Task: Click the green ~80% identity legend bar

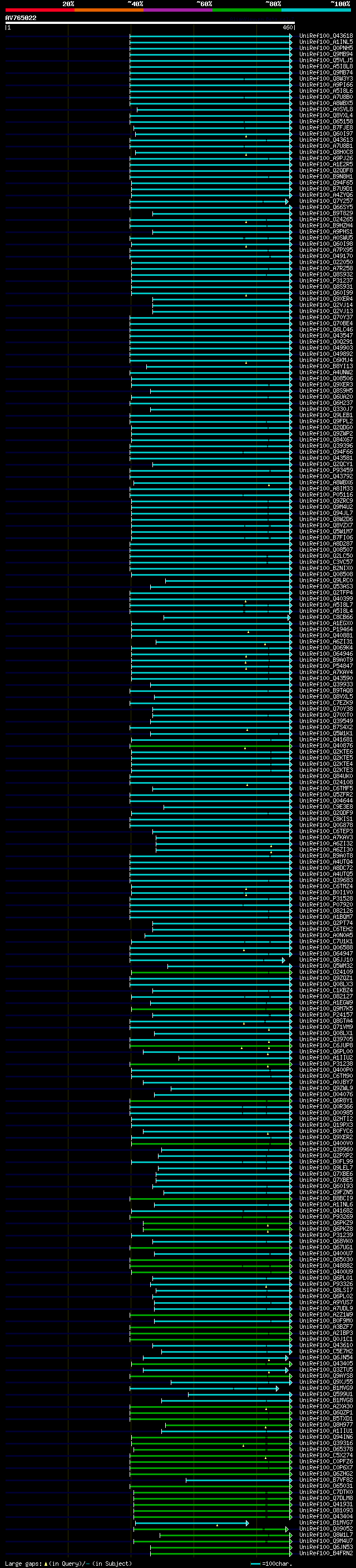Action: click(247, 10)
